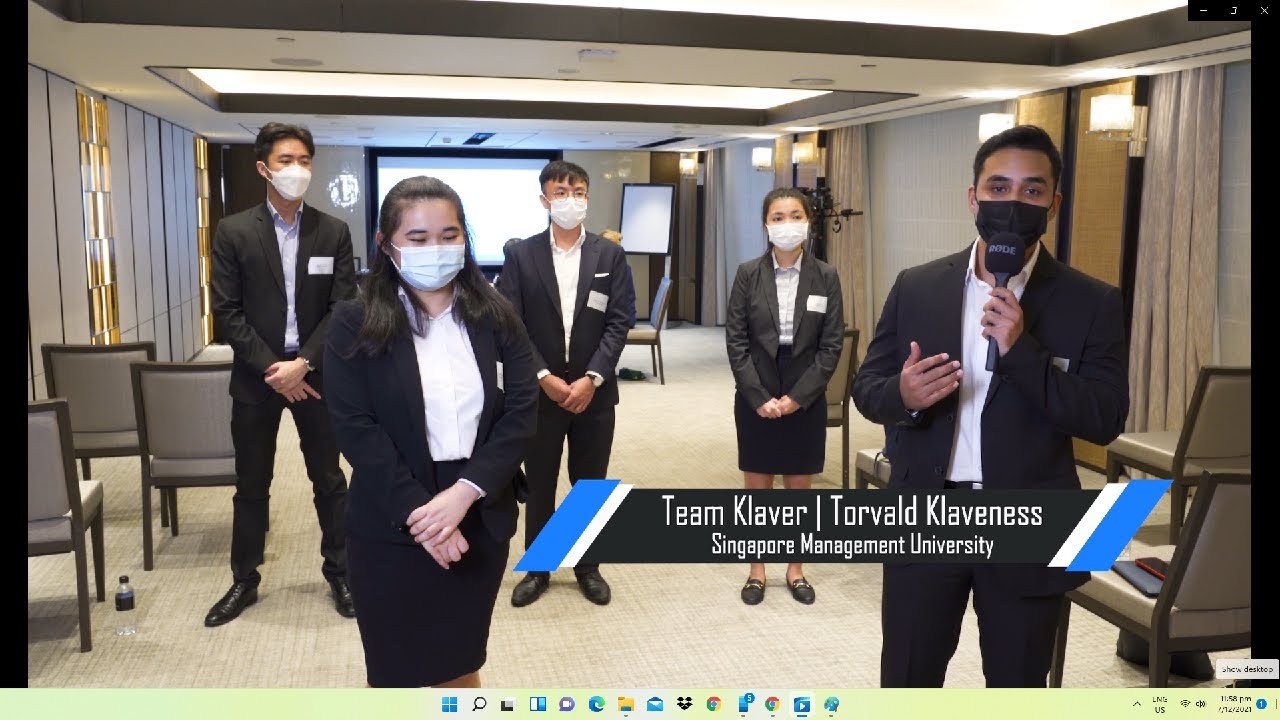The width and height of the screenshot is (1280, 720).
Task: Open Dropbox from the taskbar
Action: (x=684, y=704)
